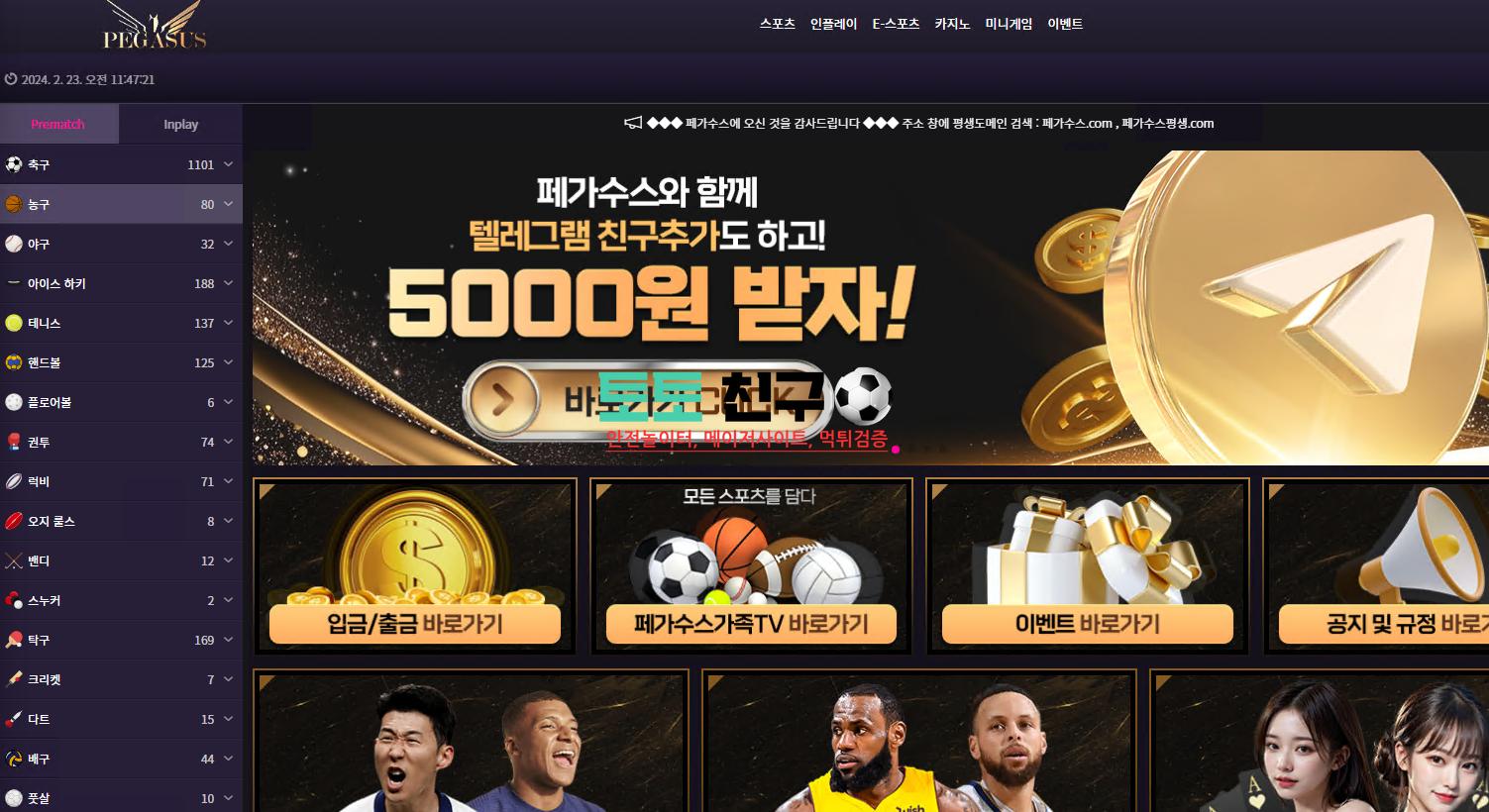
Task: Open the 카지노 menu item
Action: [x=952, y=24]
